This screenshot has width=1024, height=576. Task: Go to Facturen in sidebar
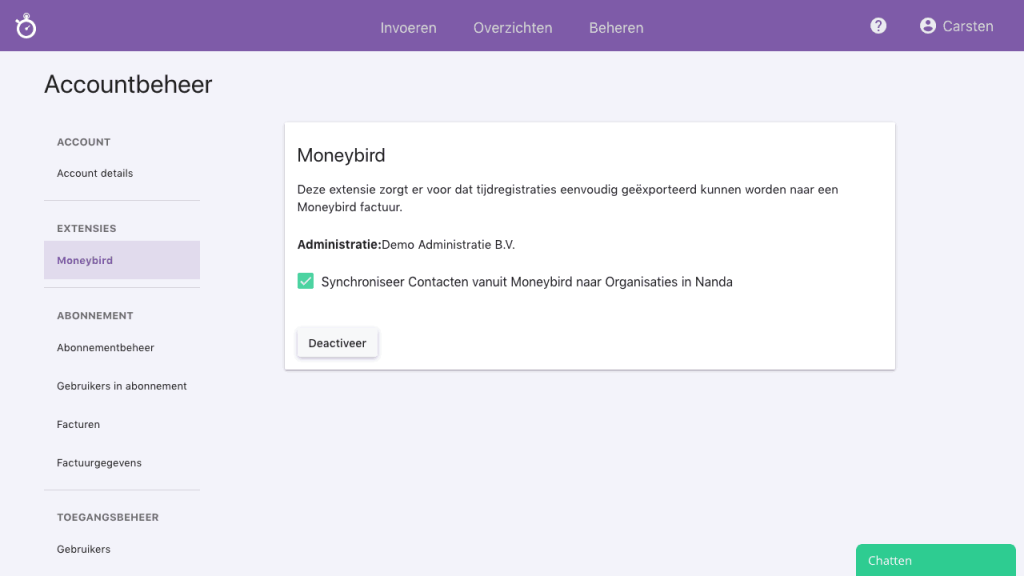78,424
